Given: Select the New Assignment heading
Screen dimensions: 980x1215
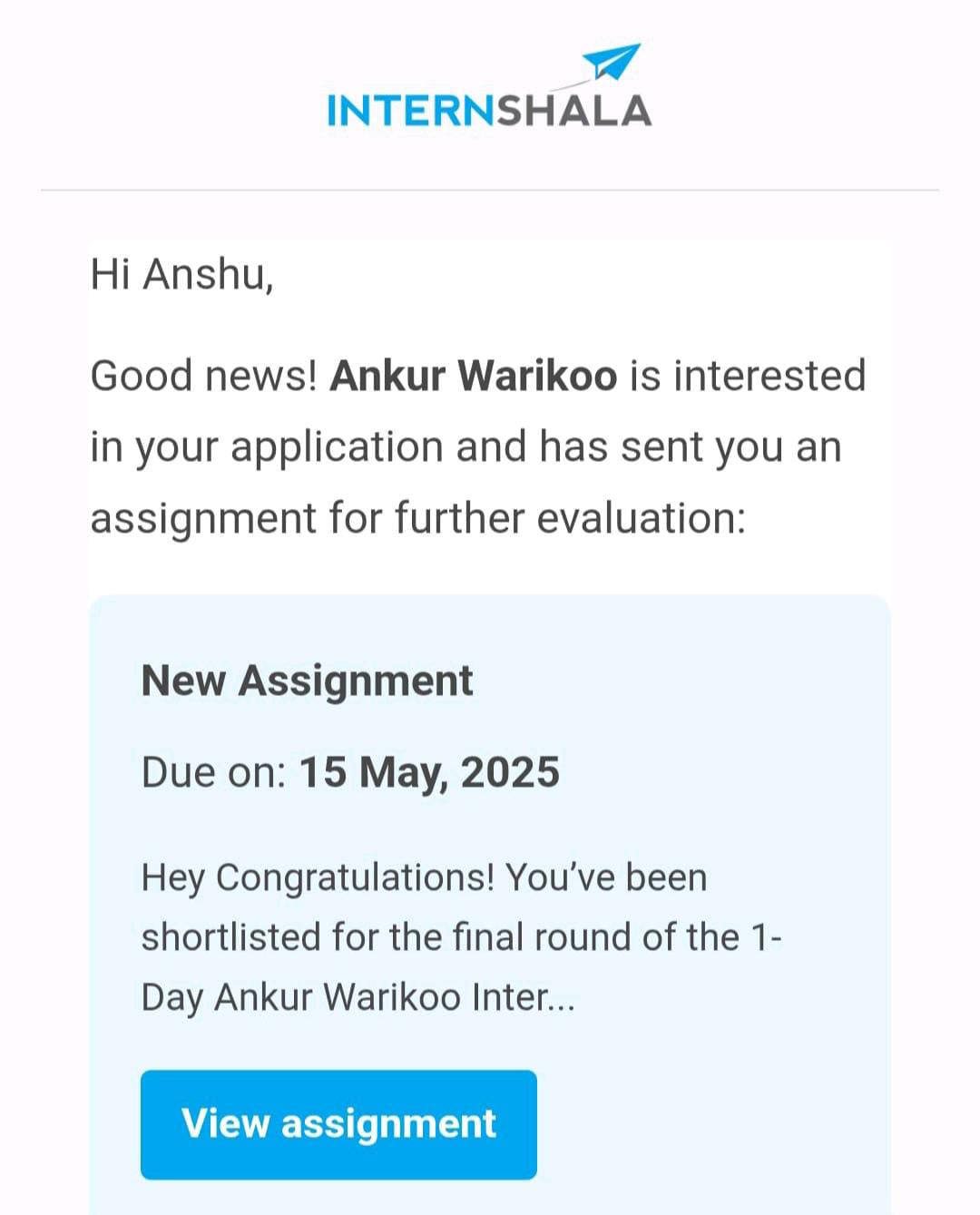Looking at the screenshot, I should point(307,681).
